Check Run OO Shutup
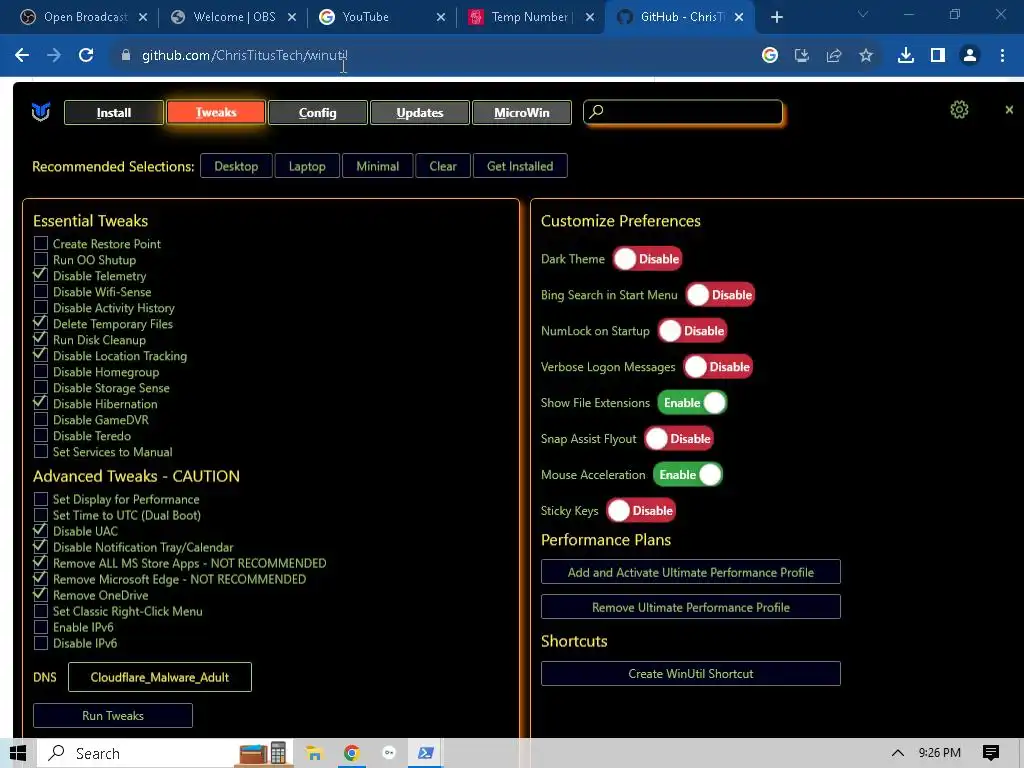 pos(40,259)
